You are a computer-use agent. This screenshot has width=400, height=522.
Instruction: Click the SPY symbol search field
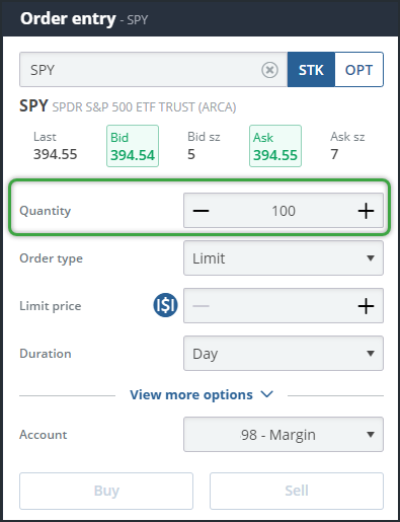tap(153, 70)
